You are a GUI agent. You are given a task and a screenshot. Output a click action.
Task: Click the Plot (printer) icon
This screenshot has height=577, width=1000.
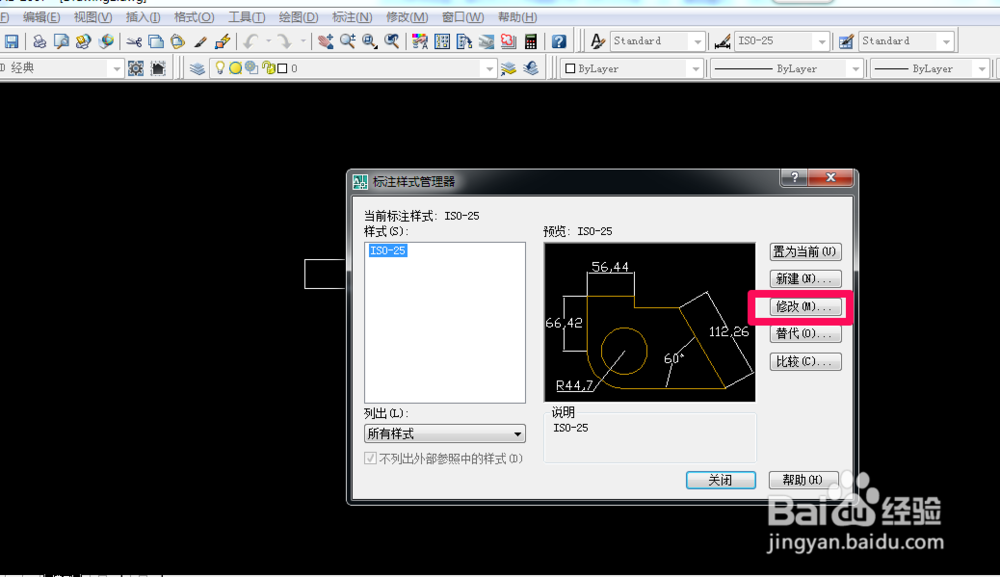click(40, 42)
